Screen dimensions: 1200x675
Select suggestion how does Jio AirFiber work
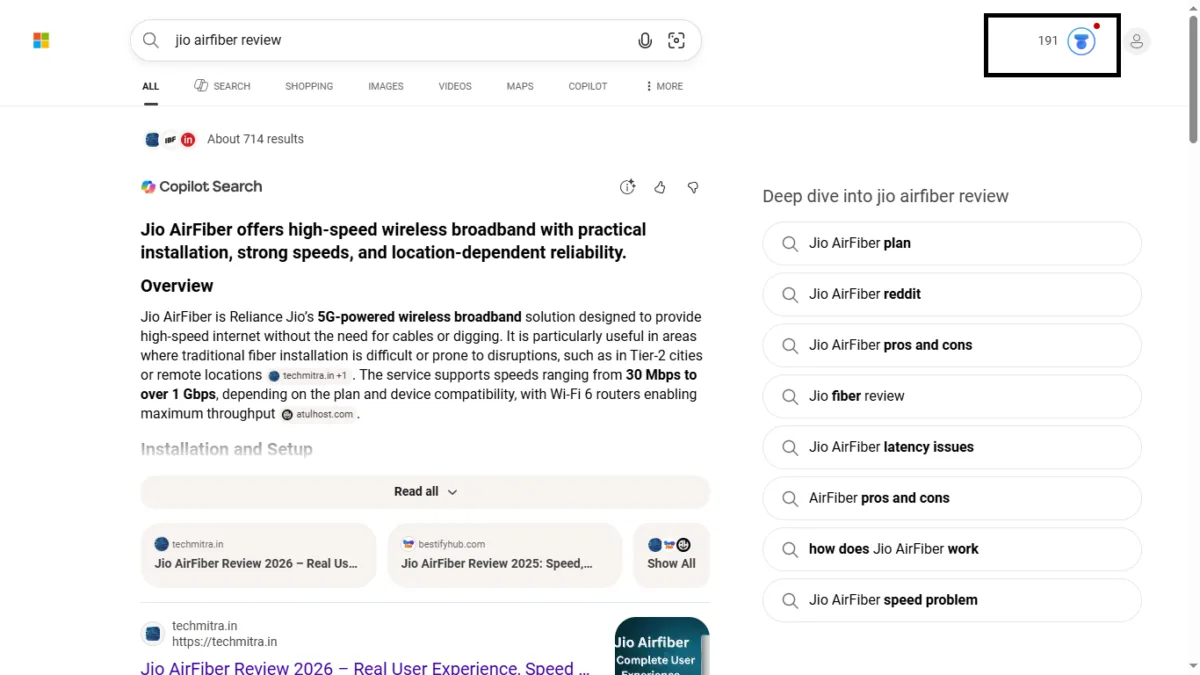coord(951,549)
